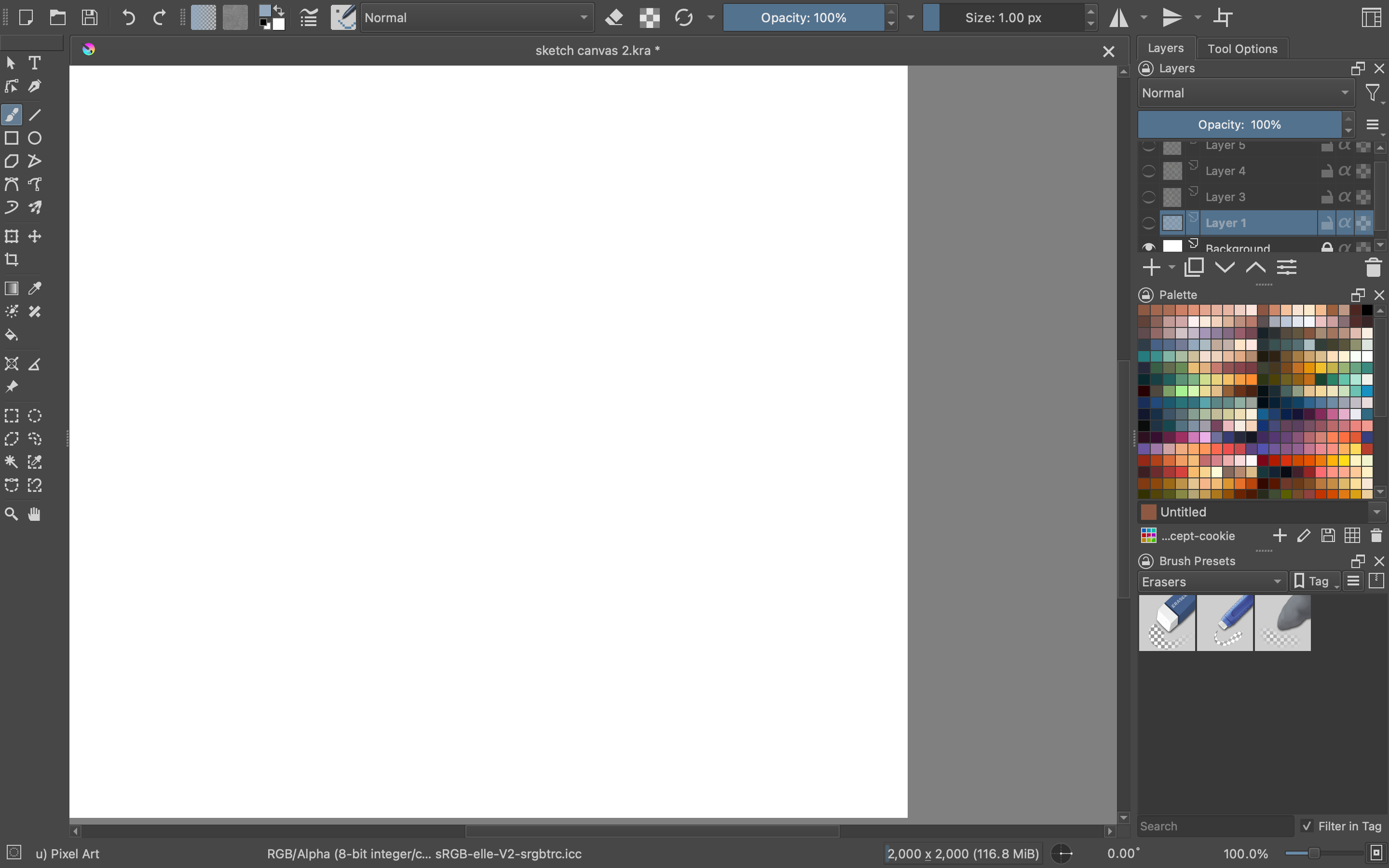Select the Ellipse shape tool

point(34,138)
